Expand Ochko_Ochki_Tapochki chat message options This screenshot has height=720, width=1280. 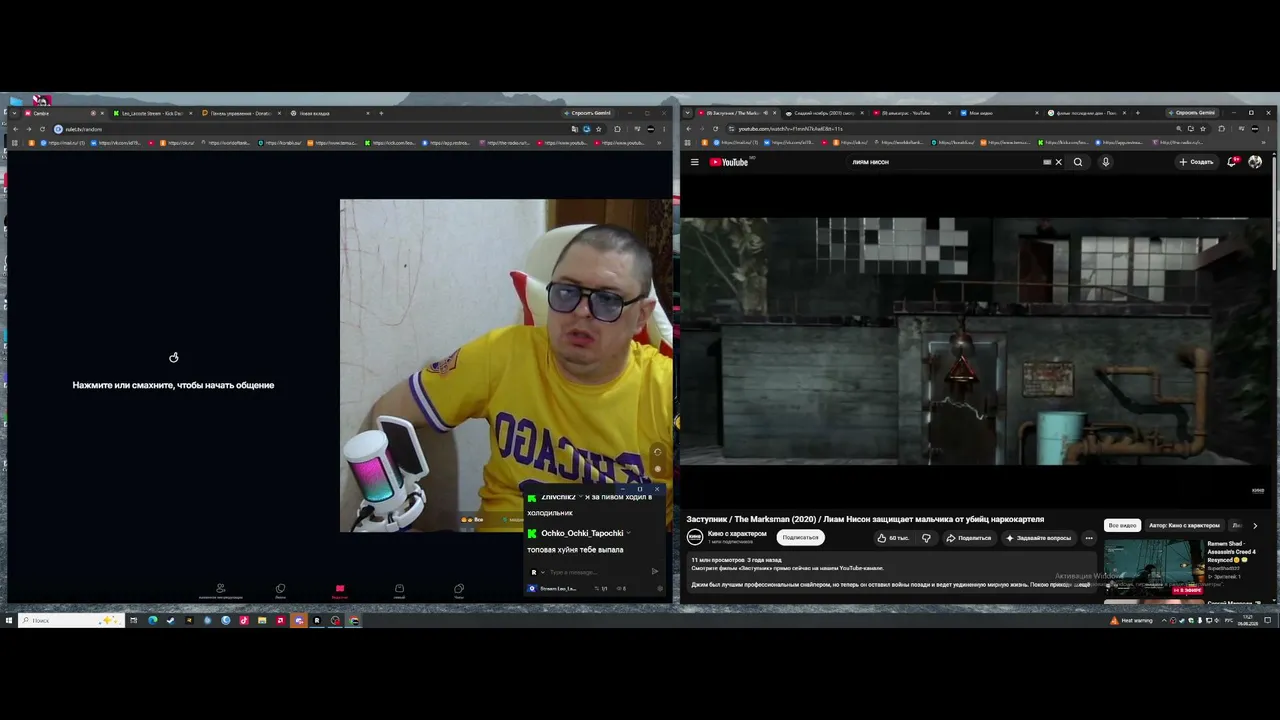[629, 533]
